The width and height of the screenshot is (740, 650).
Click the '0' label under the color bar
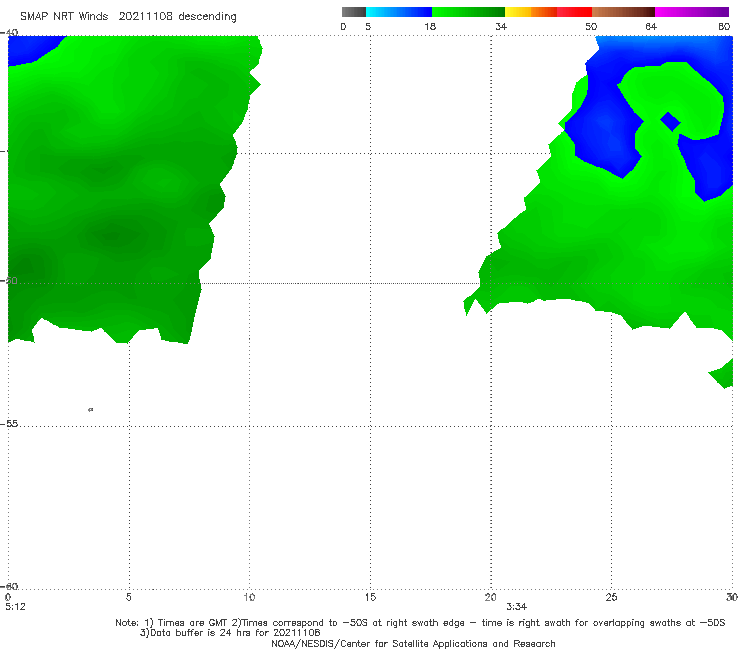coord(343,26)
